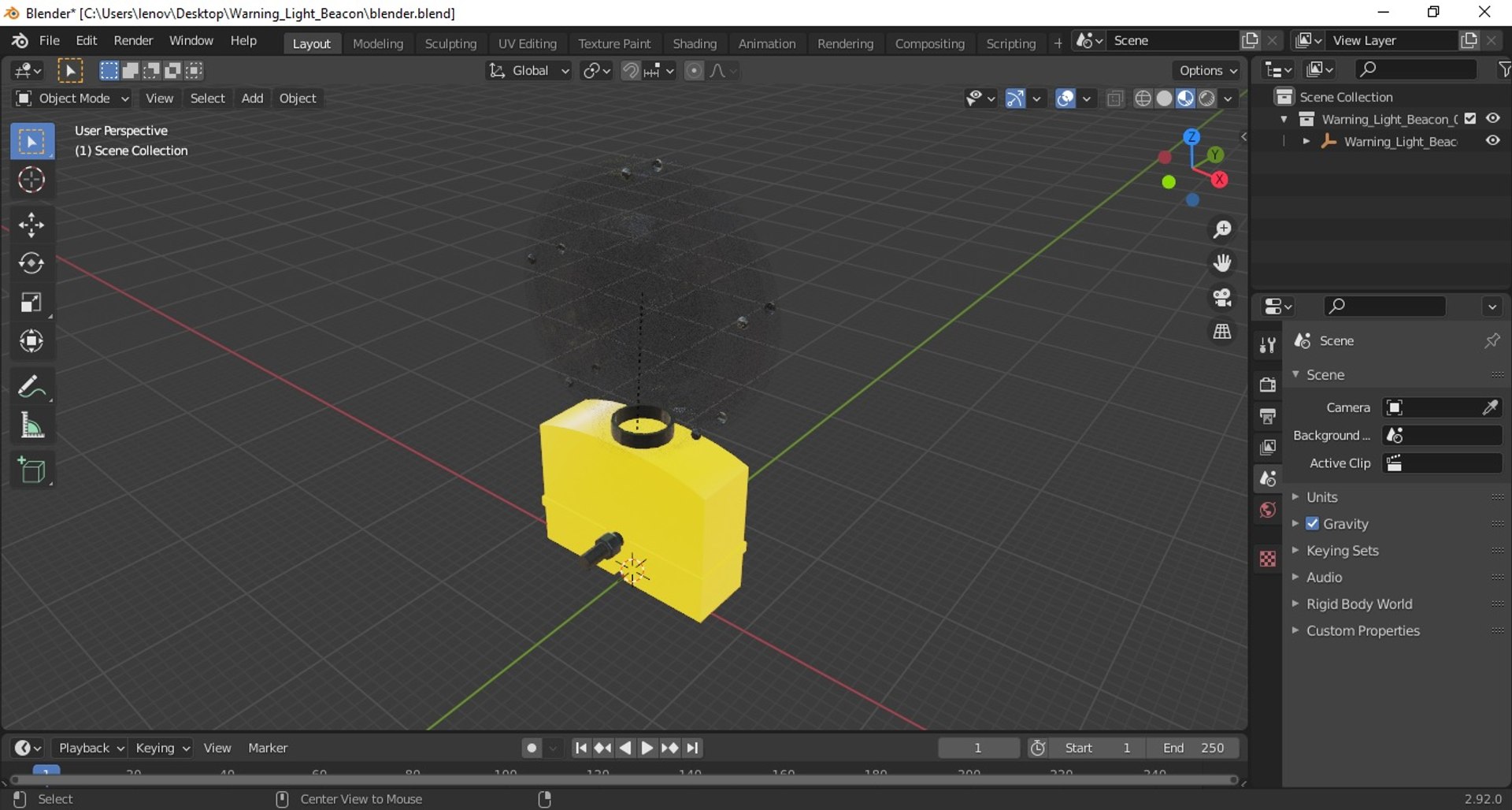The image size is (1512, 810).
Task: Click the Start frame field
Action: click(x=1097, y=748)
